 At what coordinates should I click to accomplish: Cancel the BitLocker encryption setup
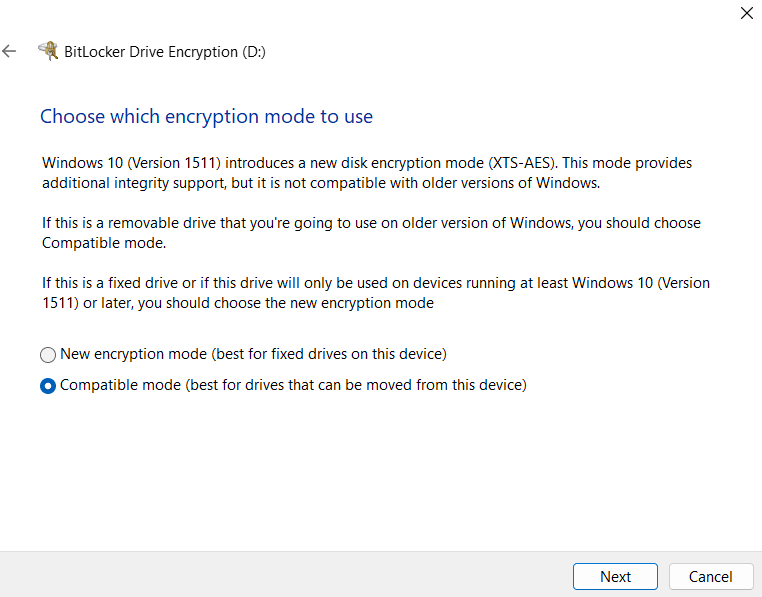click(x=710, y=576)
